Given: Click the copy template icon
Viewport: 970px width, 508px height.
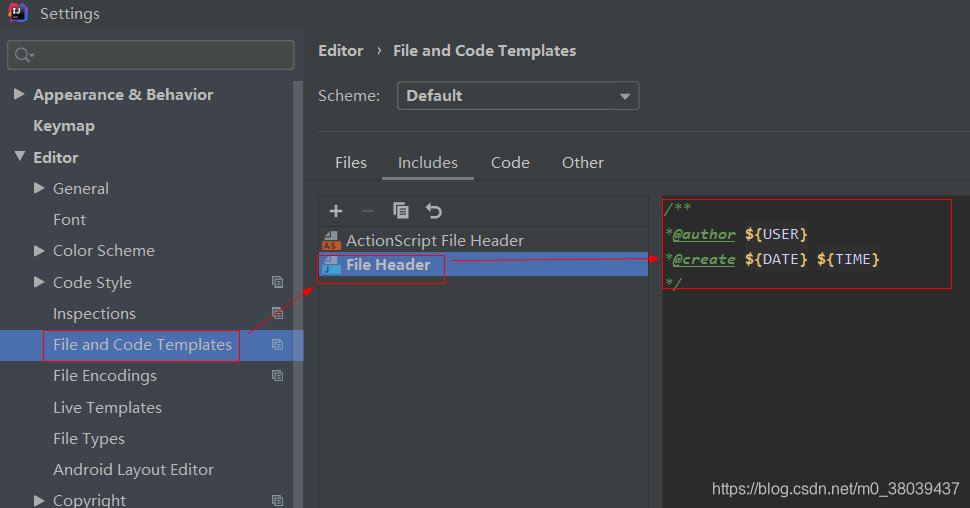Looking at the screenshot, I should tap(401, 211).
